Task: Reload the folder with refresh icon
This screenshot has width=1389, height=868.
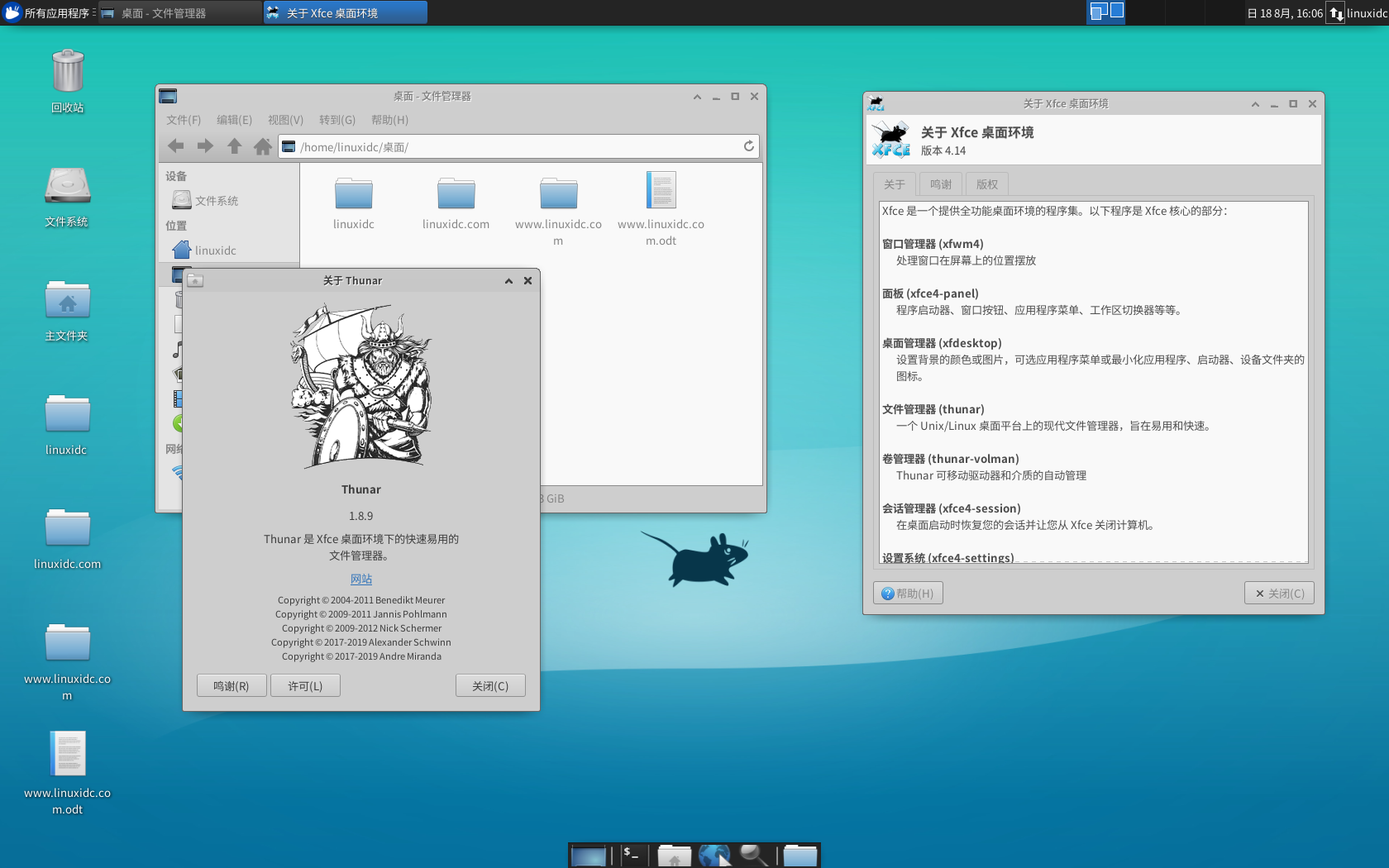Action: [748, 146]
